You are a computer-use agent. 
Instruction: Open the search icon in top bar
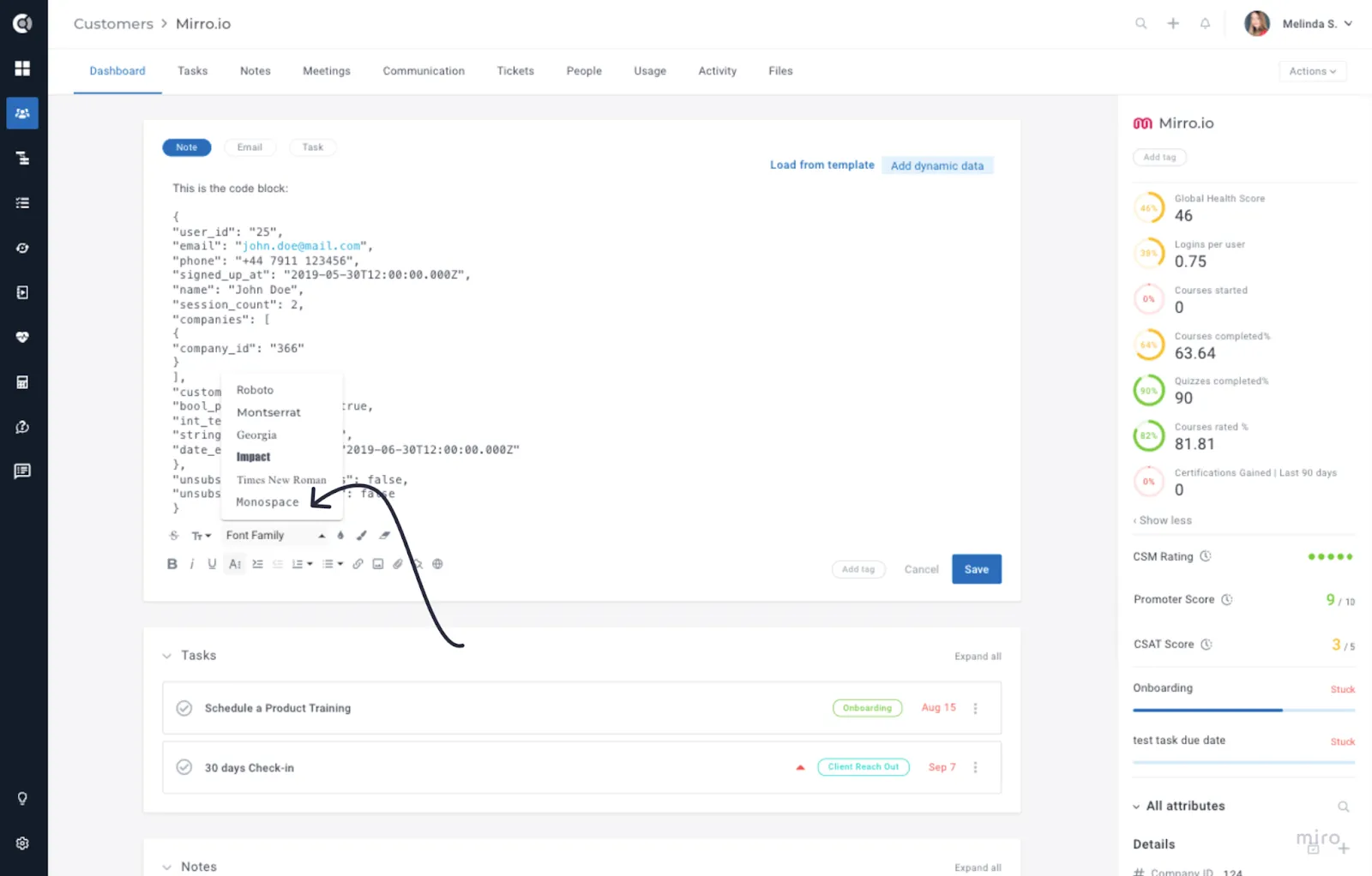pos(1140,24)
